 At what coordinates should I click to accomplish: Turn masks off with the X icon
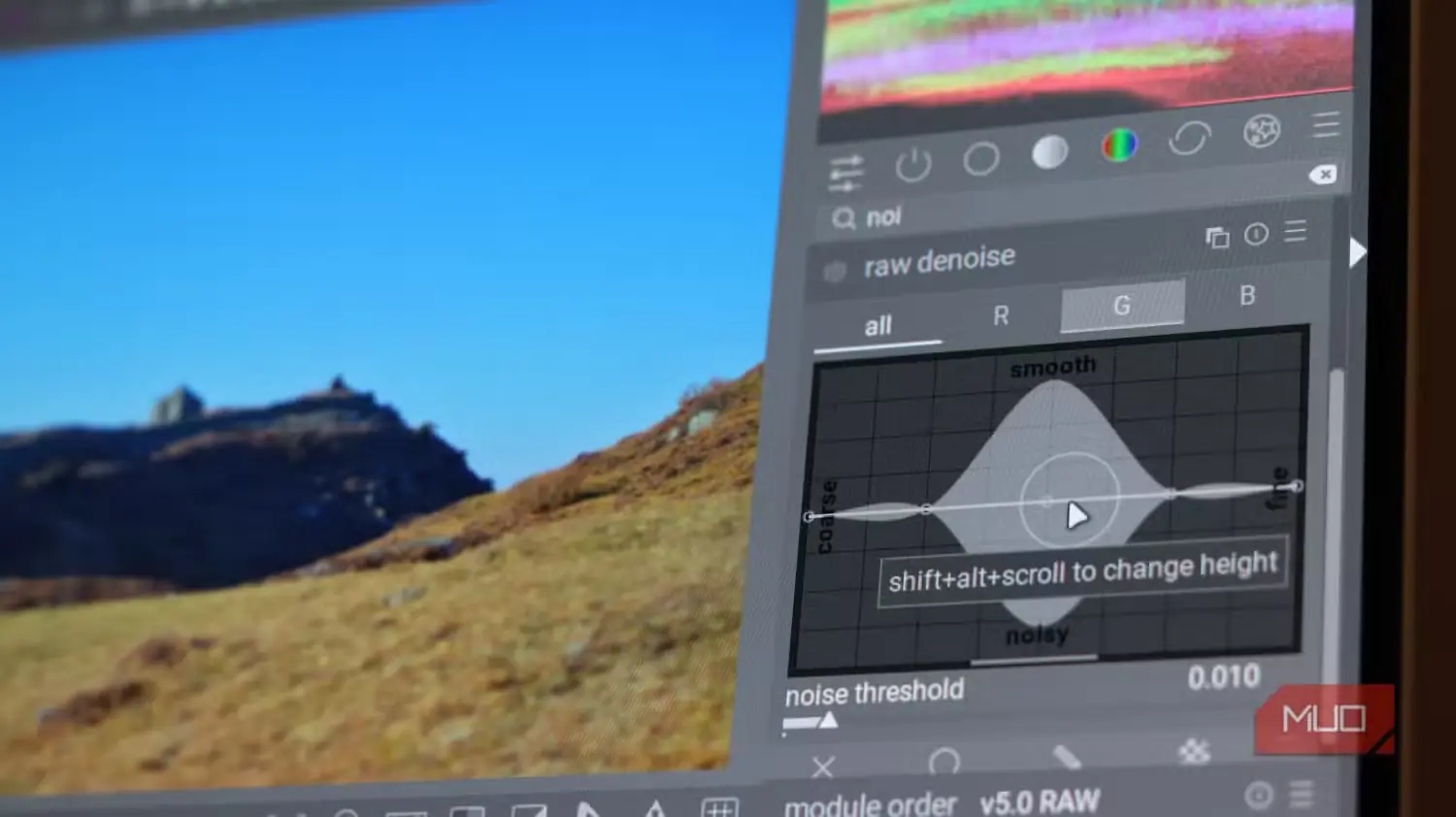(822, 768)
